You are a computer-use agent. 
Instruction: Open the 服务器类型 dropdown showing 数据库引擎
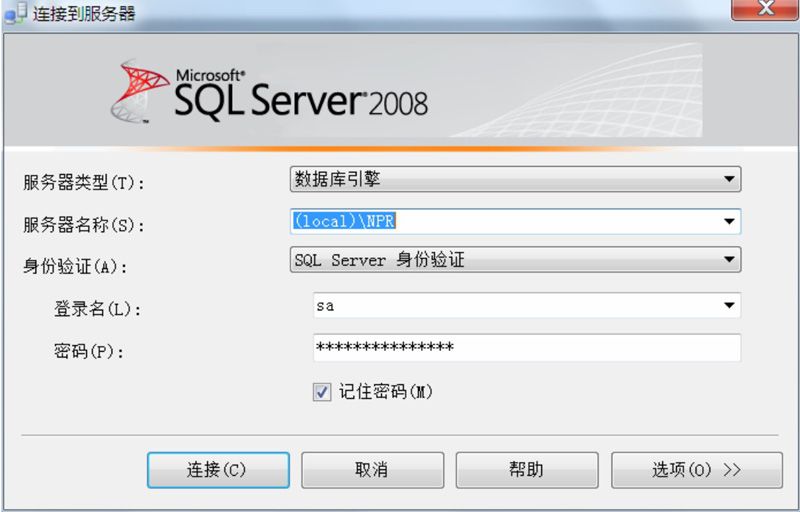coord(515,179)
